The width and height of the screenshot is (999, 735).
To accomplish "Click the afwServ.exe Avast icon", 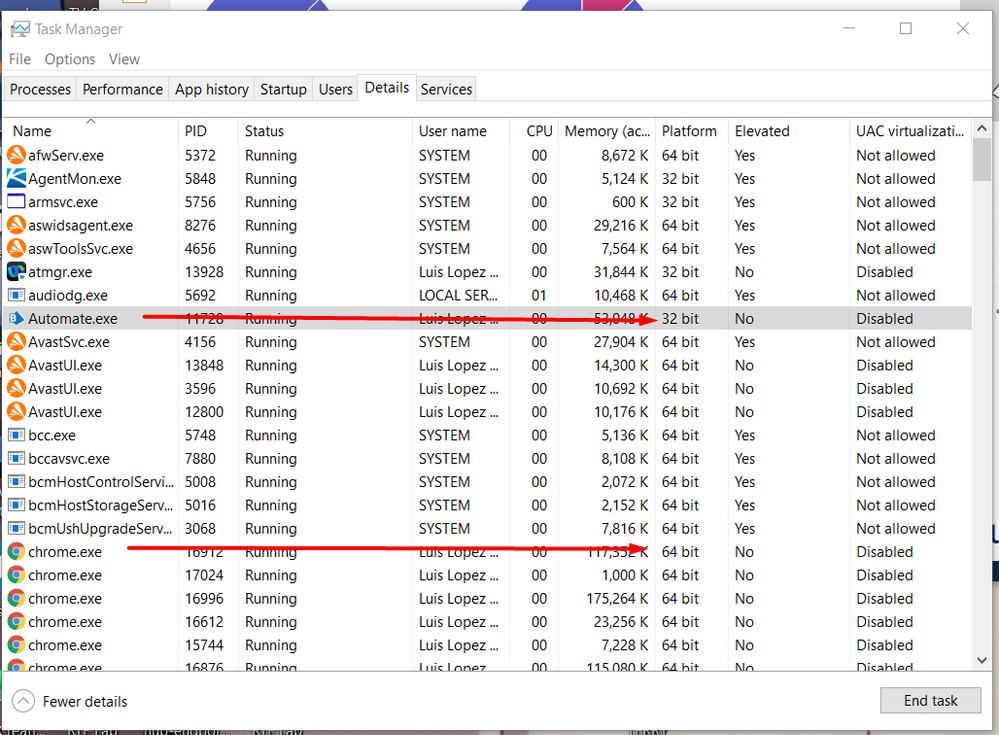I will pyautogui.click(x=16, y=155).
